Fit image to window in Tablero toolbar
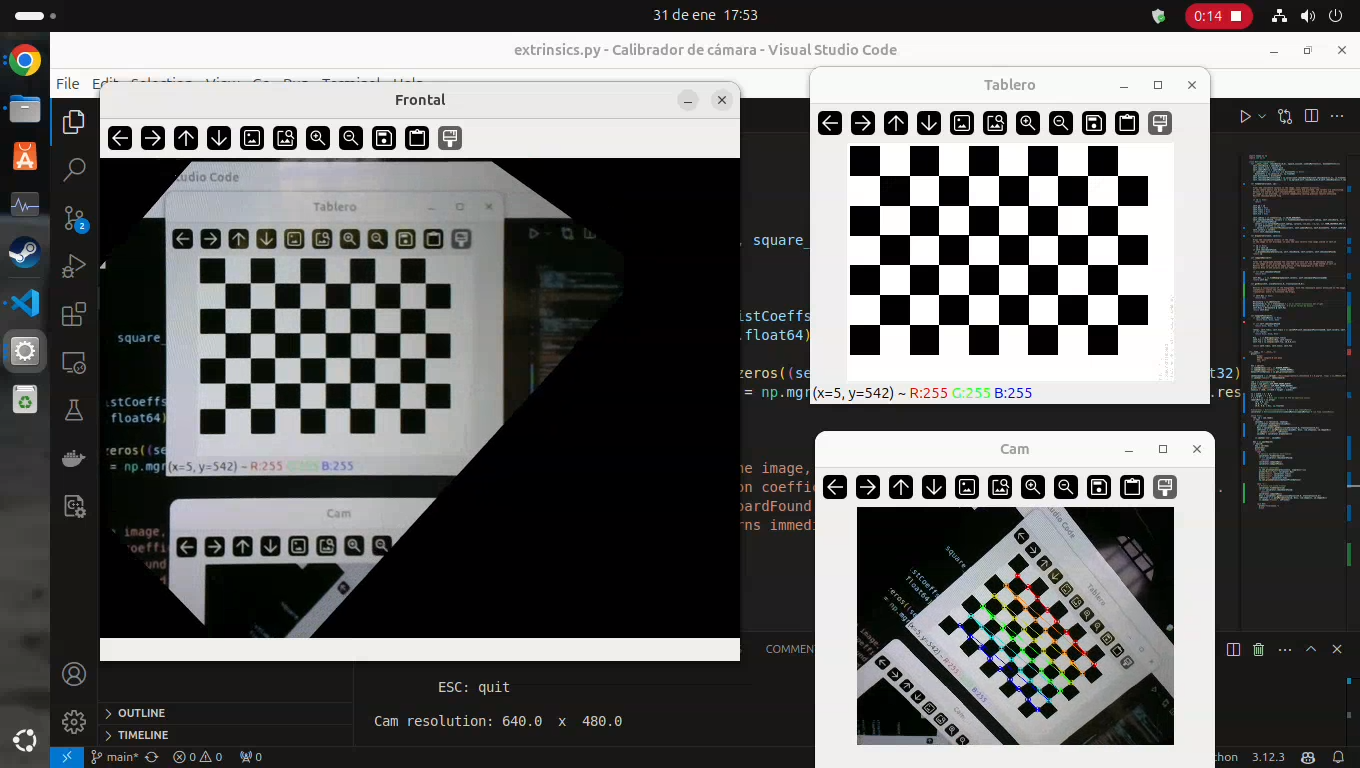The height and width of the screenshot is (768, 1360). coord(995,123)
